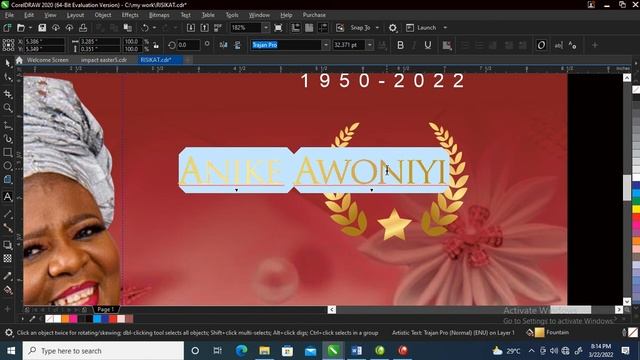Toggle Underline formatting
This screenshot has width=640, height=360.
[x=428, y=45]
